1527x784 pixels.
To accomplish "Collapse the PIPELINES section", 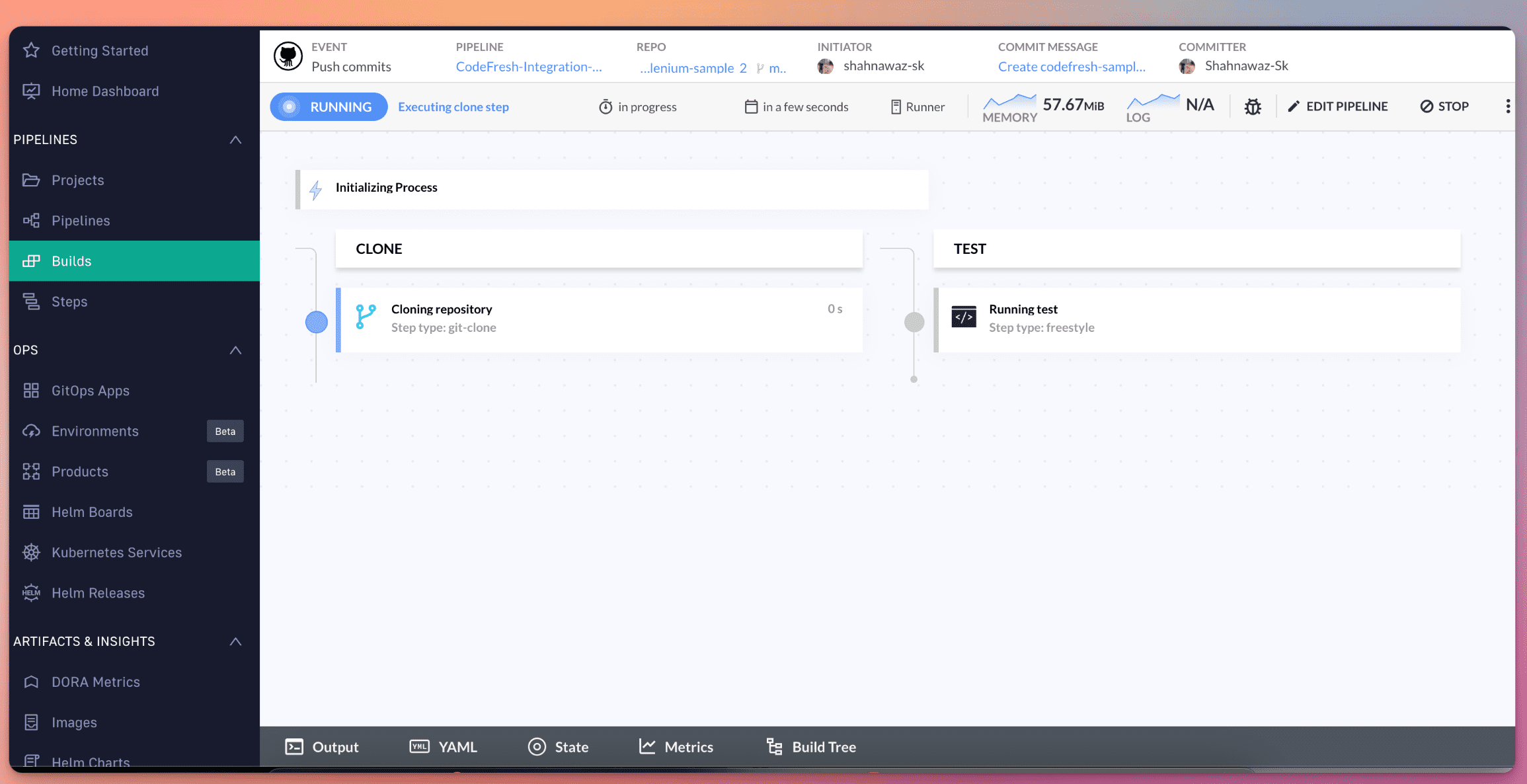I will pyautogui.click(x=236, y=139).
